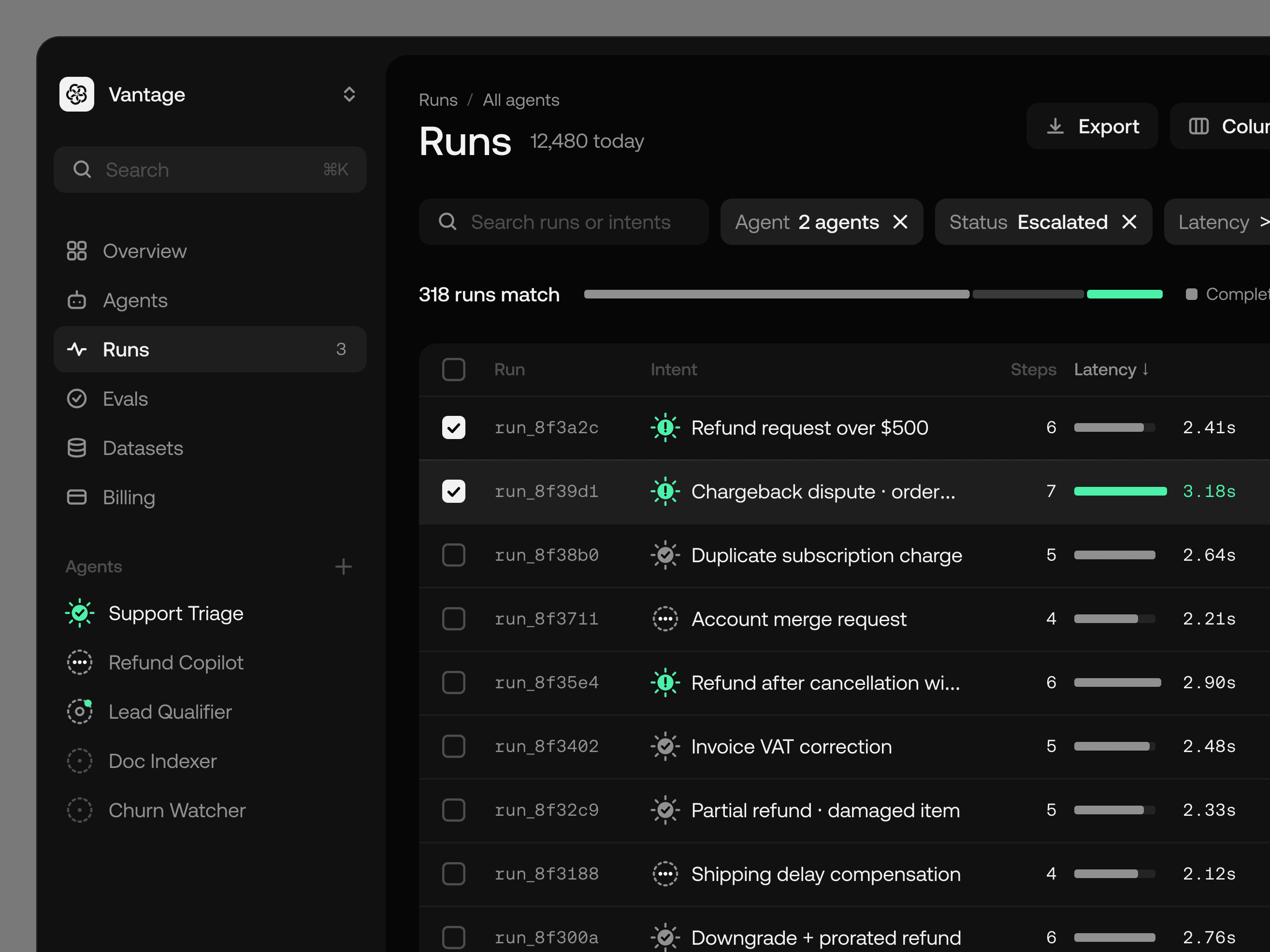
Task: Click the Refund Copilot dotted icon
Action: [80, 663]
